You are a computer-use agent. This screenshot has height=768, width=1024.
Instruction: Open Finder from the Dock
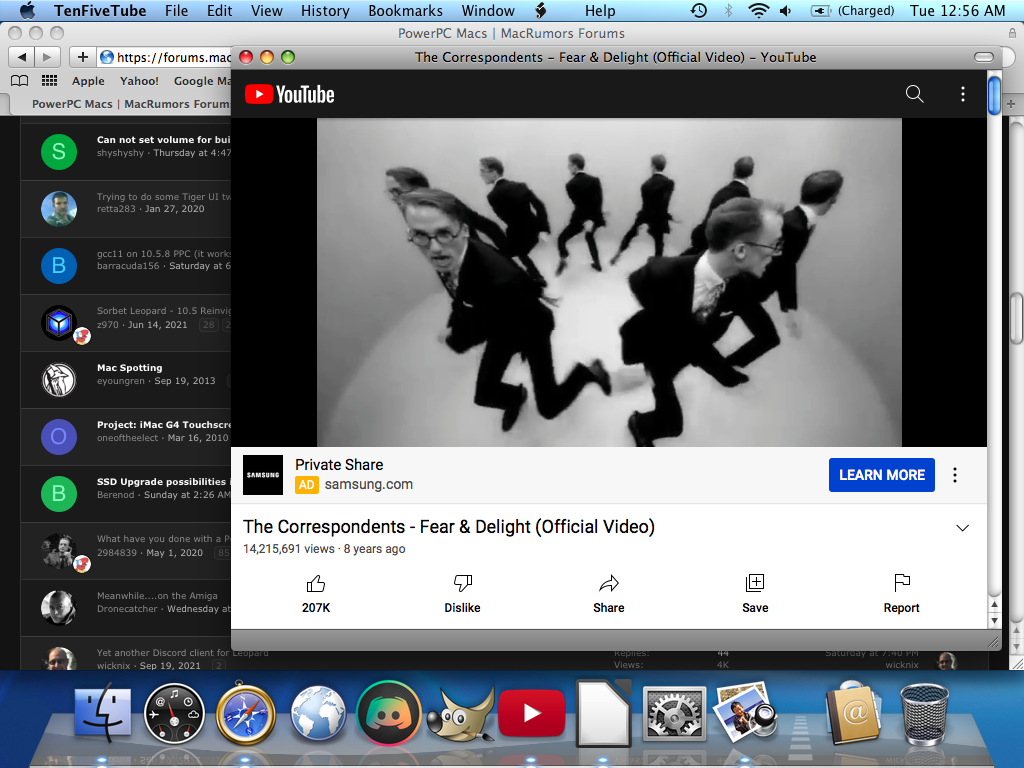coord(102,714)
